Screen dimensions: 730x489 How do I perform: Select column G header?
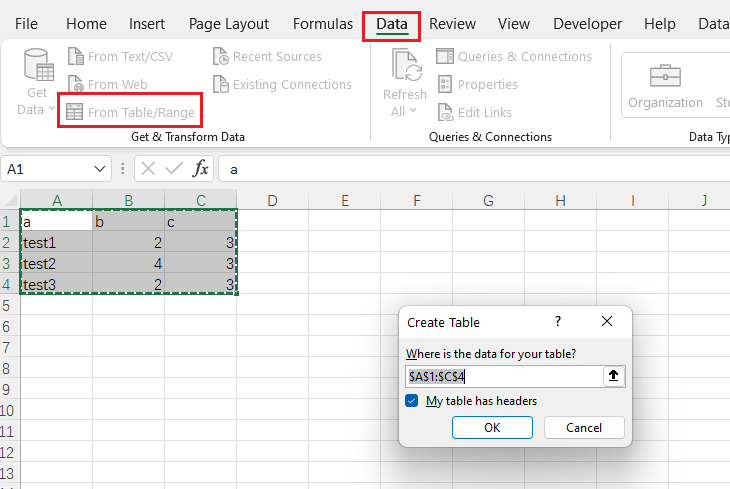click(488, 200)
